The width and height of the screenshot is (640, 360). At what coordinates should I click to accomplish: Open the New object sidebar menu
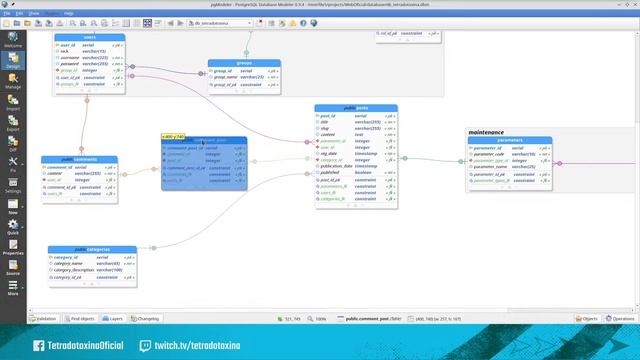(13, 207)
